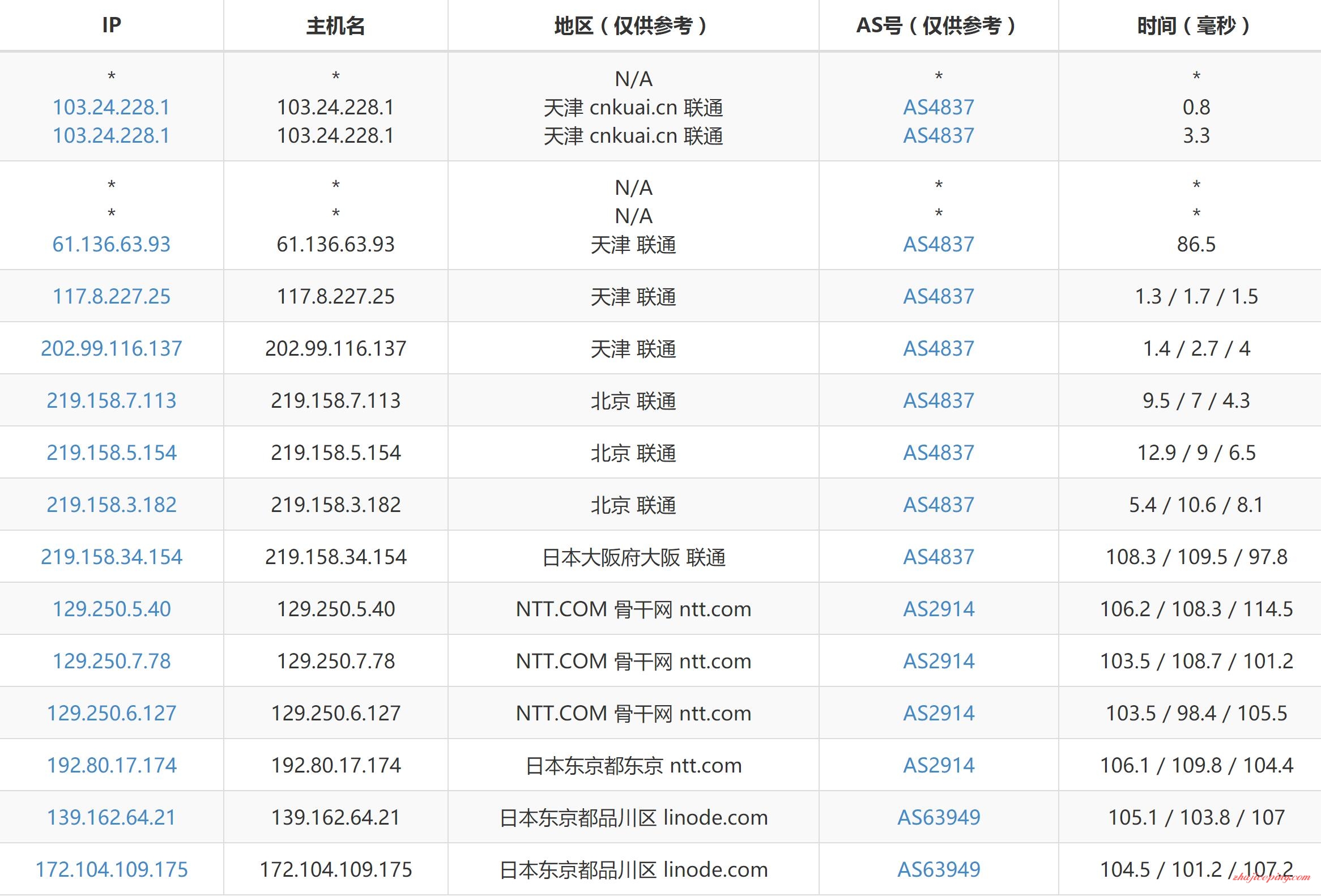Click AS2914 link in the 129.250.7.78 row
The height and width of the screenshot is (896, 1321).
pos(939,661)
